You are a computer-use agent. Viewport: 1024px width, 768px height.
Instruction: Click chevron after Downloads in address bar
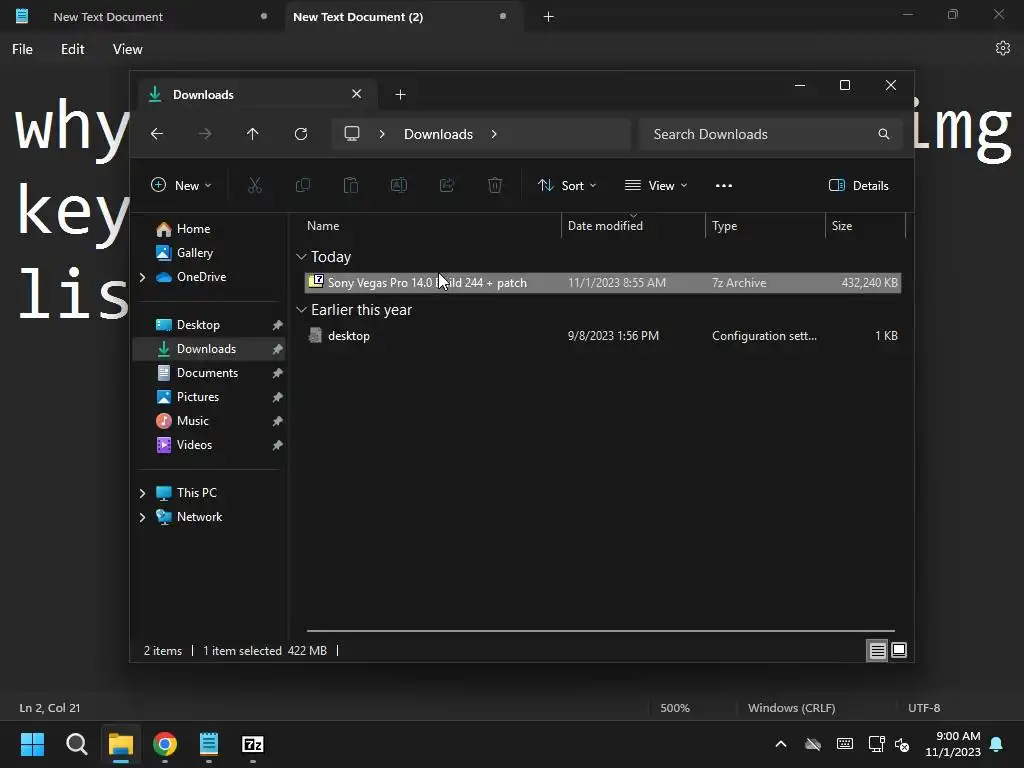[494, 134]
